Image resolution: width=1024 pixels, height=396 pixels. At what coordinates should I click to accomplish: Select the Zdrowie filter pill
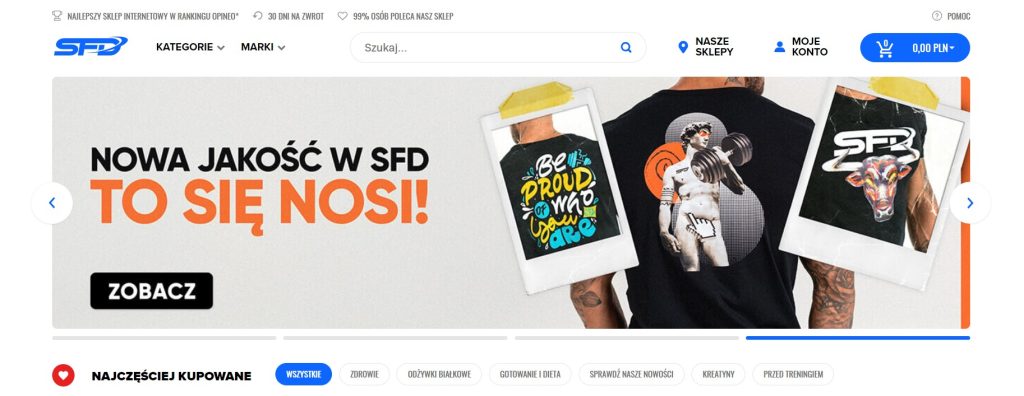click(x=364, y=374)
